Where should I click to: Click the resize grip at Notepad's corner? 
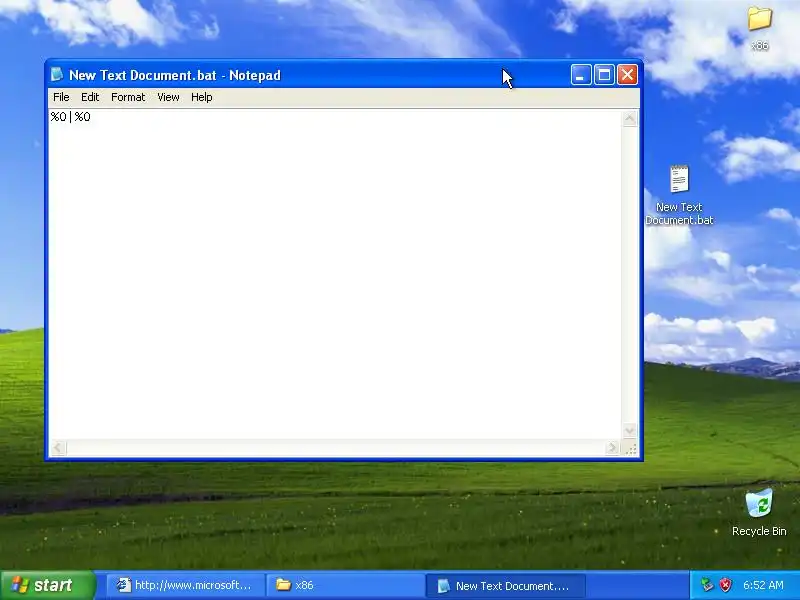tap(631, 448)
